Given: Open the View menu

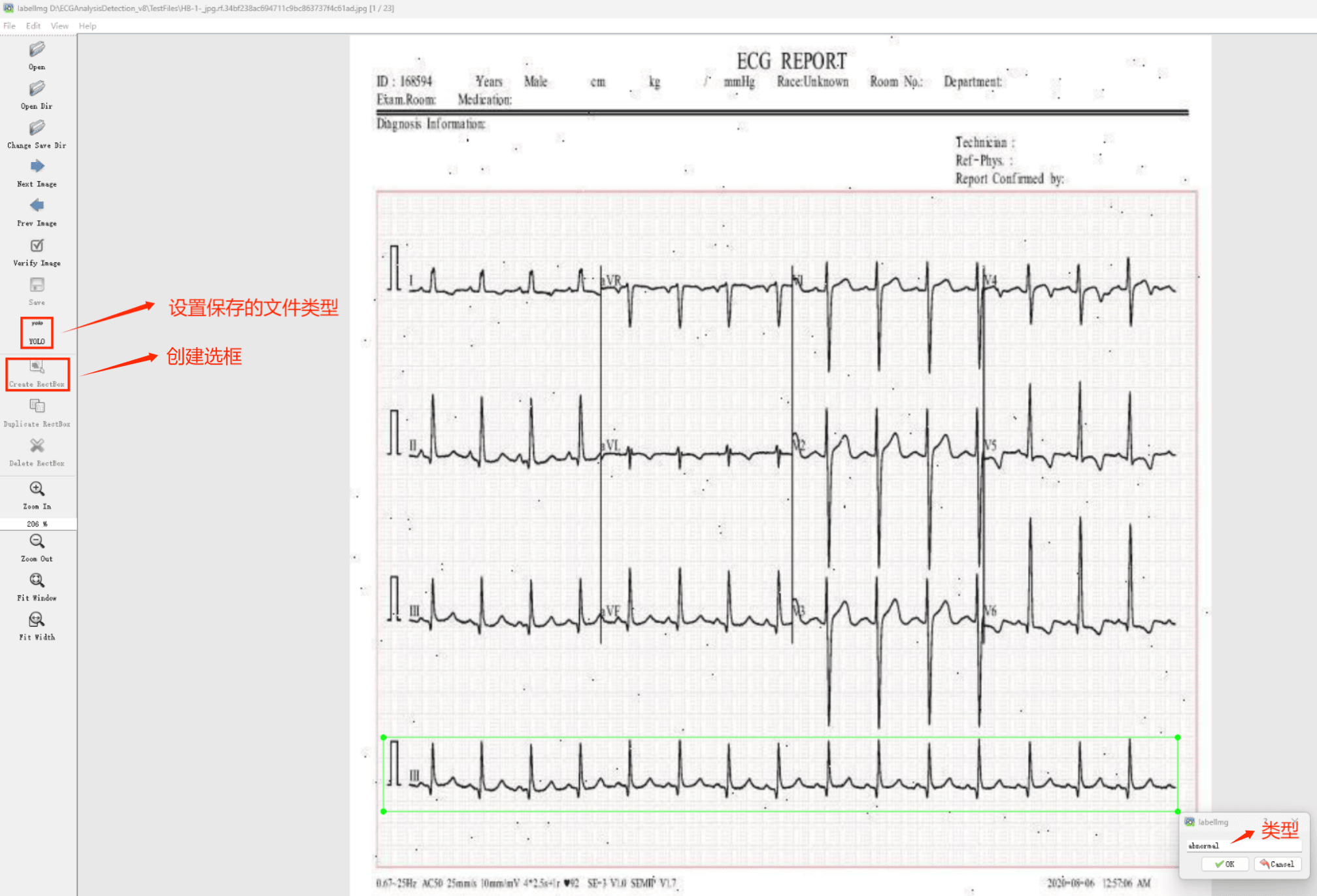Looking at the screenshot, I should coord(59,26).
